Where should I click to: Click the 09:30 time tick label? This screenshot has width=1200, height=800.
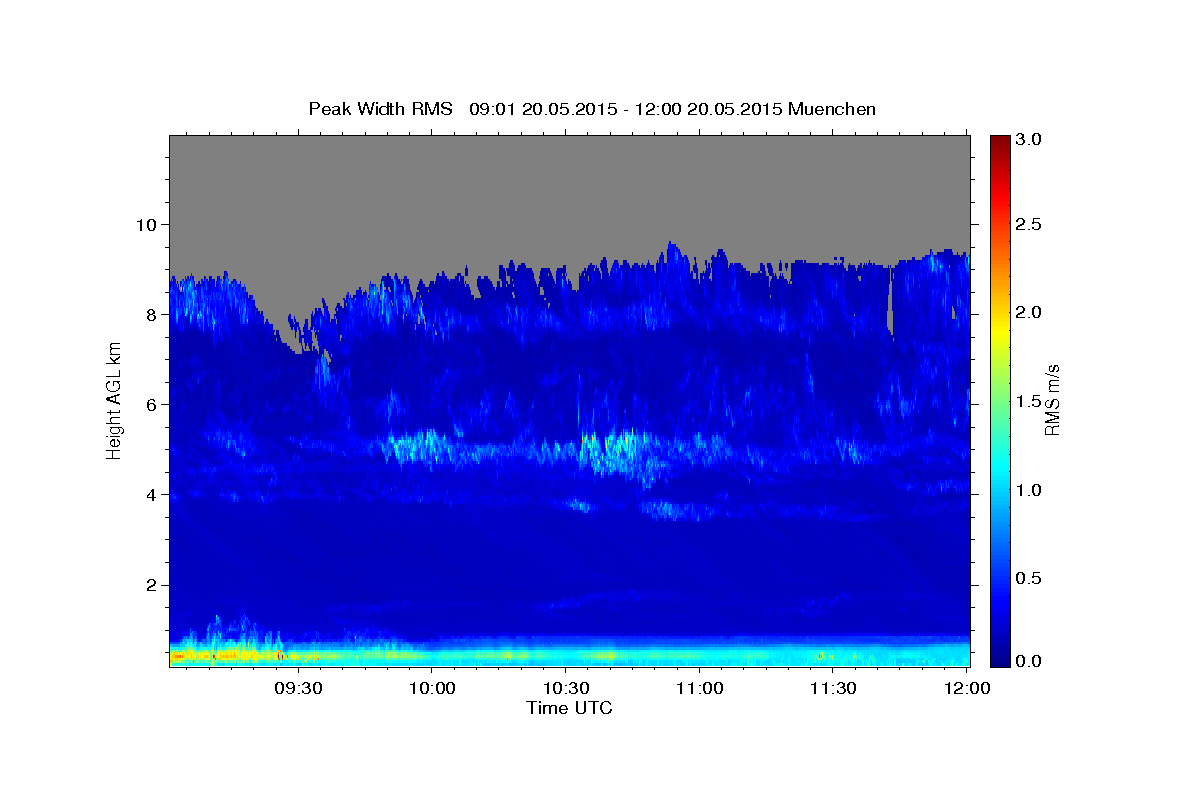pos(298,688)
